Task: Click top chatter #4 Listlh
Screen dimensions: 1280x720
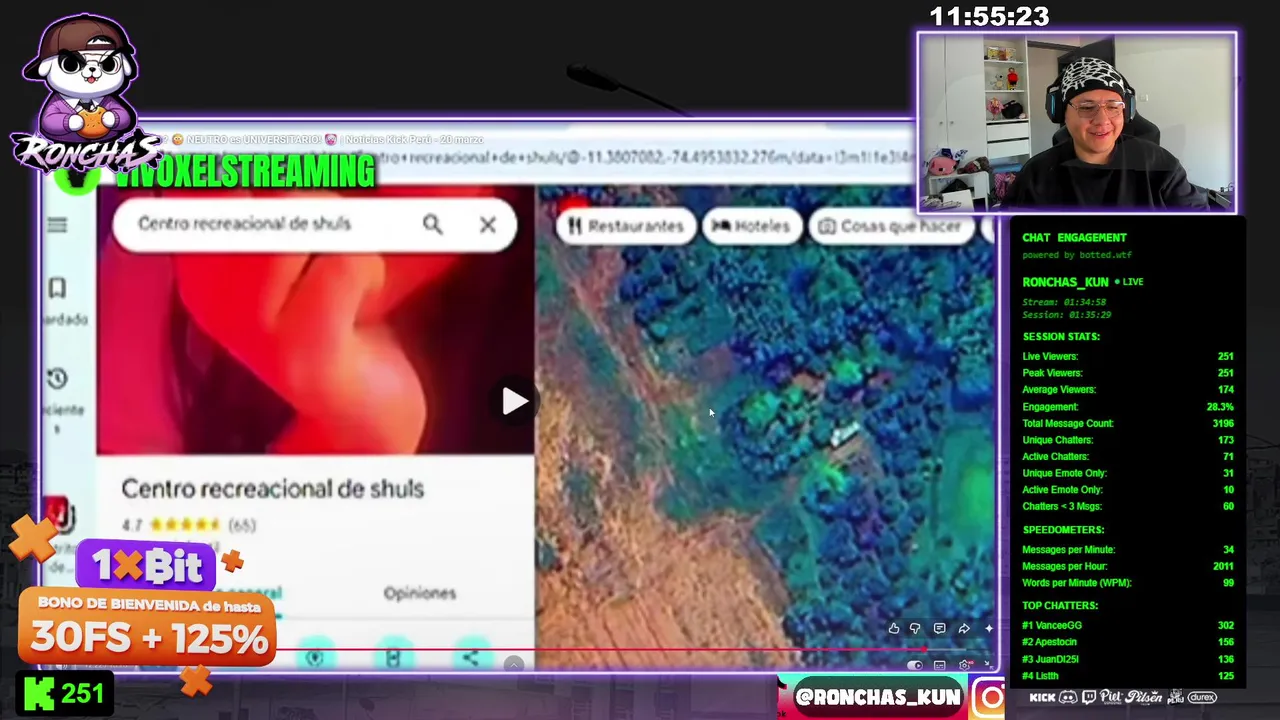Action: coord(1128,676)
